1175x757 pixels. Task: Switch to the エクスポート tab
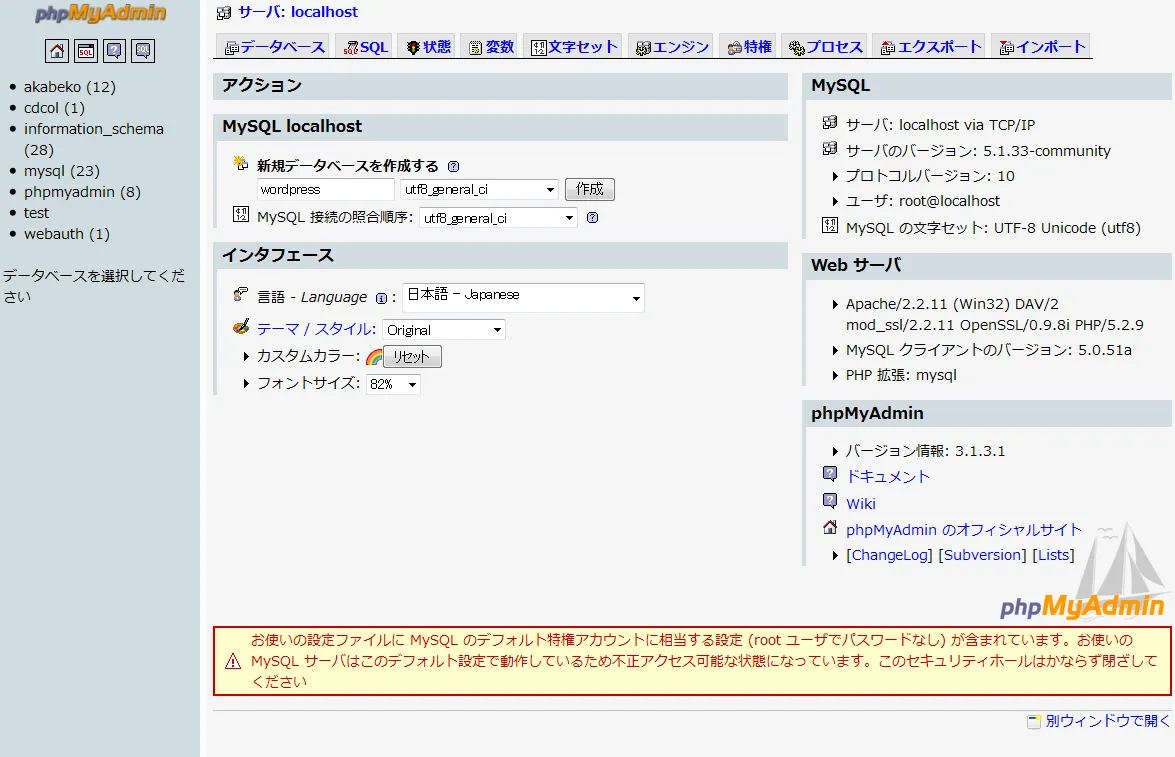point(928,45)
